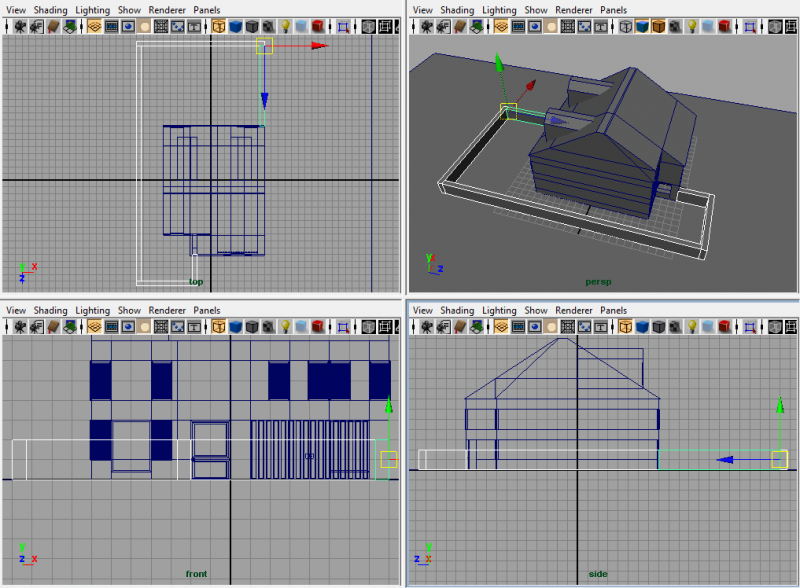This screenshot has height=588, width=800.
Task: Open the Shading menu in top view panel
Action: 50,10
